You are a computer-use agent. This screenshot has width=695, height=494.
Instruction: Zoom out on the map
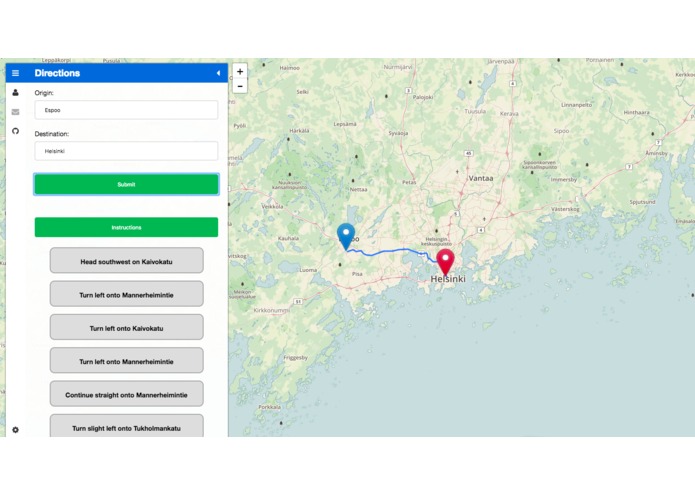click(x=240, y=86)
